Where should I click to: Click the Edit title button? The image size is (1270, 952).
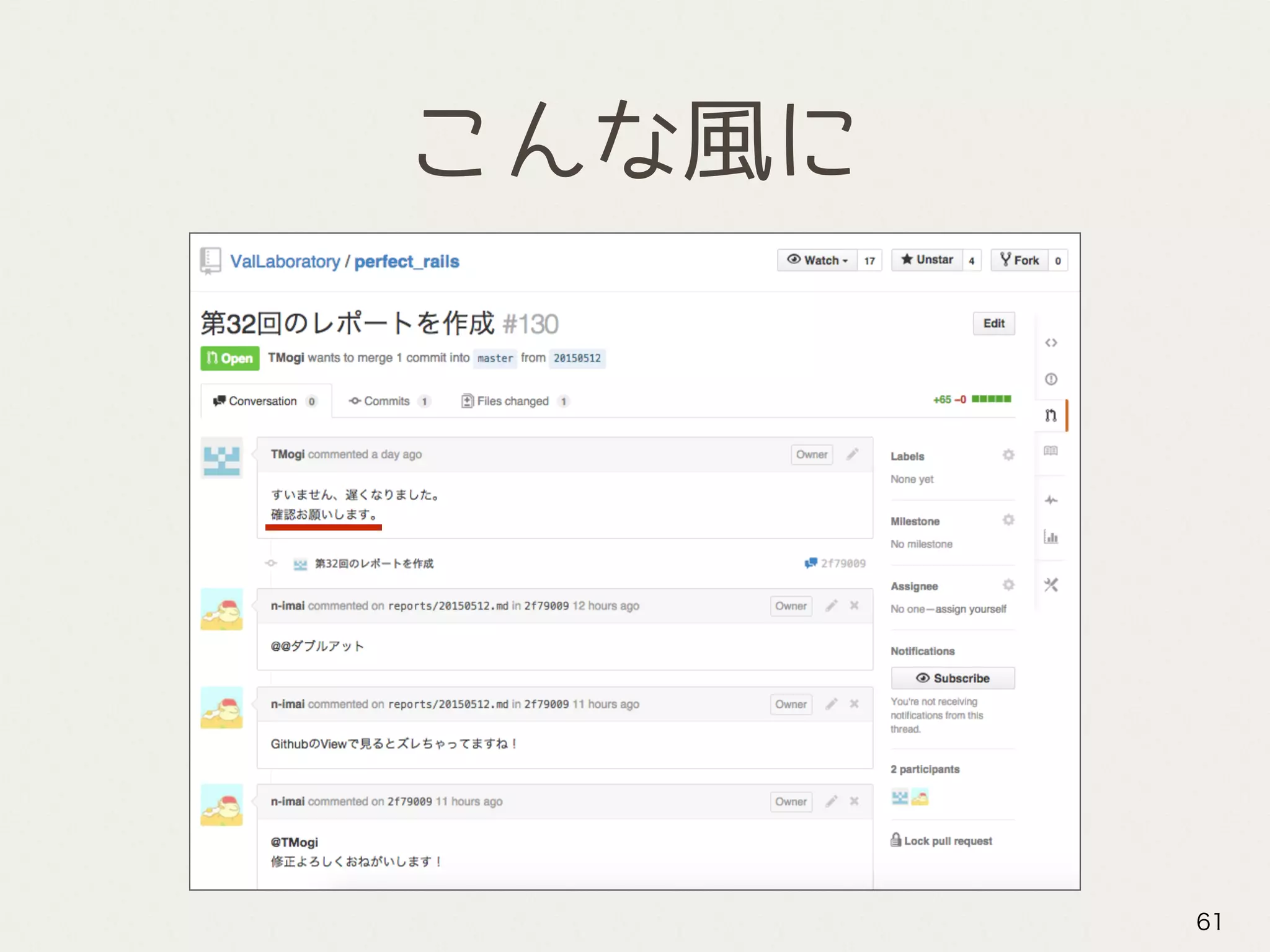pos(993,324)
